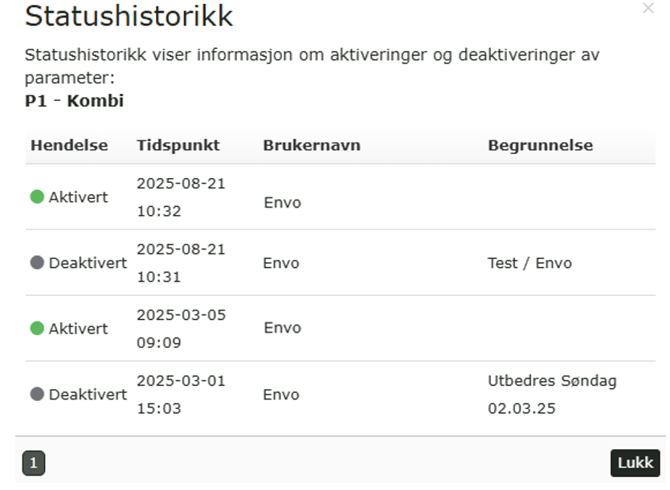Close the dialog with the top-right X

[648, 8]
